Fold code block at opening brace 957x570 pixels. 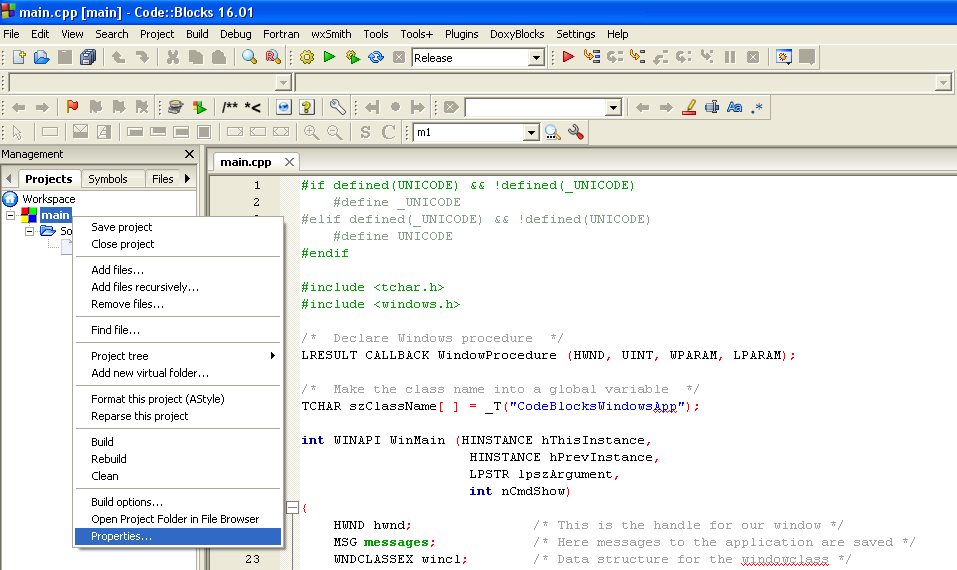point(292,507)
